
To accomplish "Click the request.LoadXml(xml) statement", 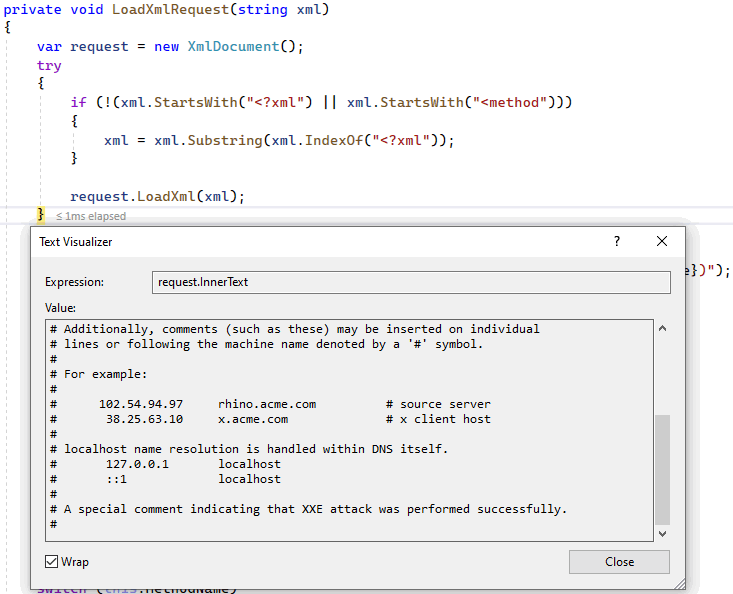I will (x=157, y=196).
